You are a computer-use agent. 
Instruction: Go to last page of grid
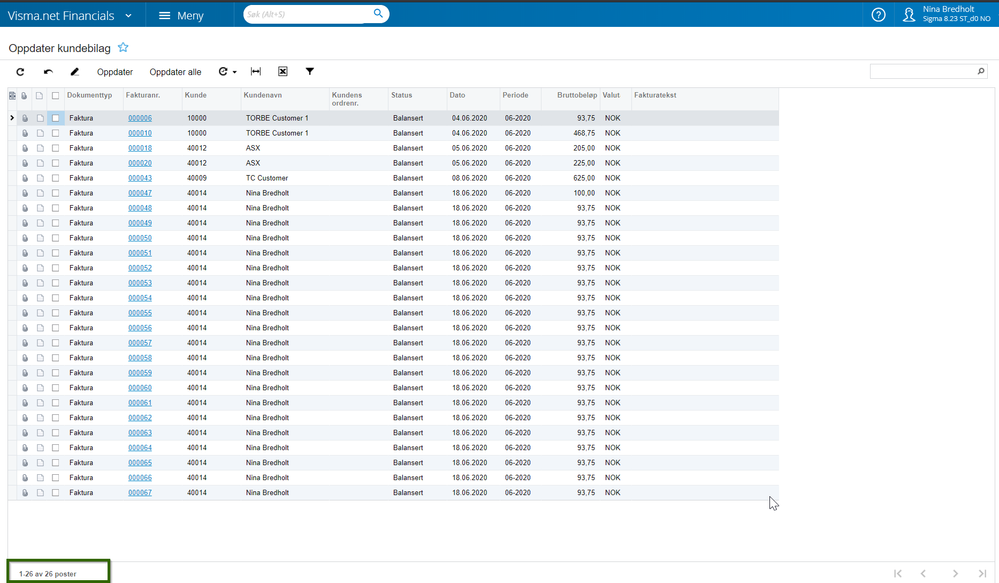point(982,573)
